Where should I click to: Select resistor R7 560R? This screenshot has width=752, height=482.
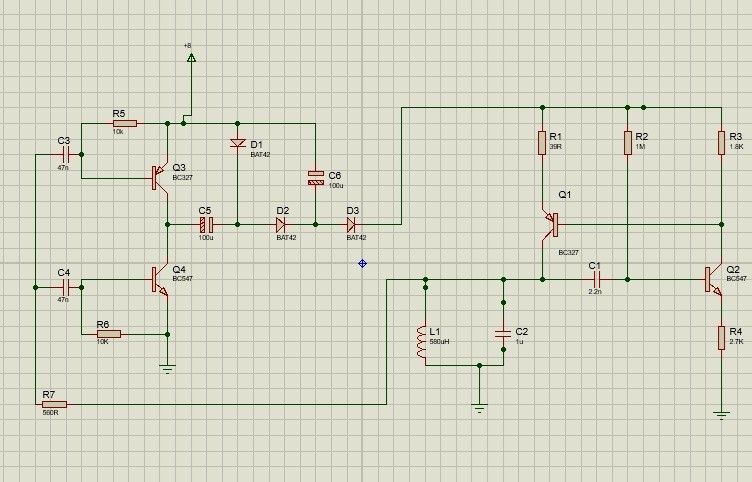[x=54, y=404]
